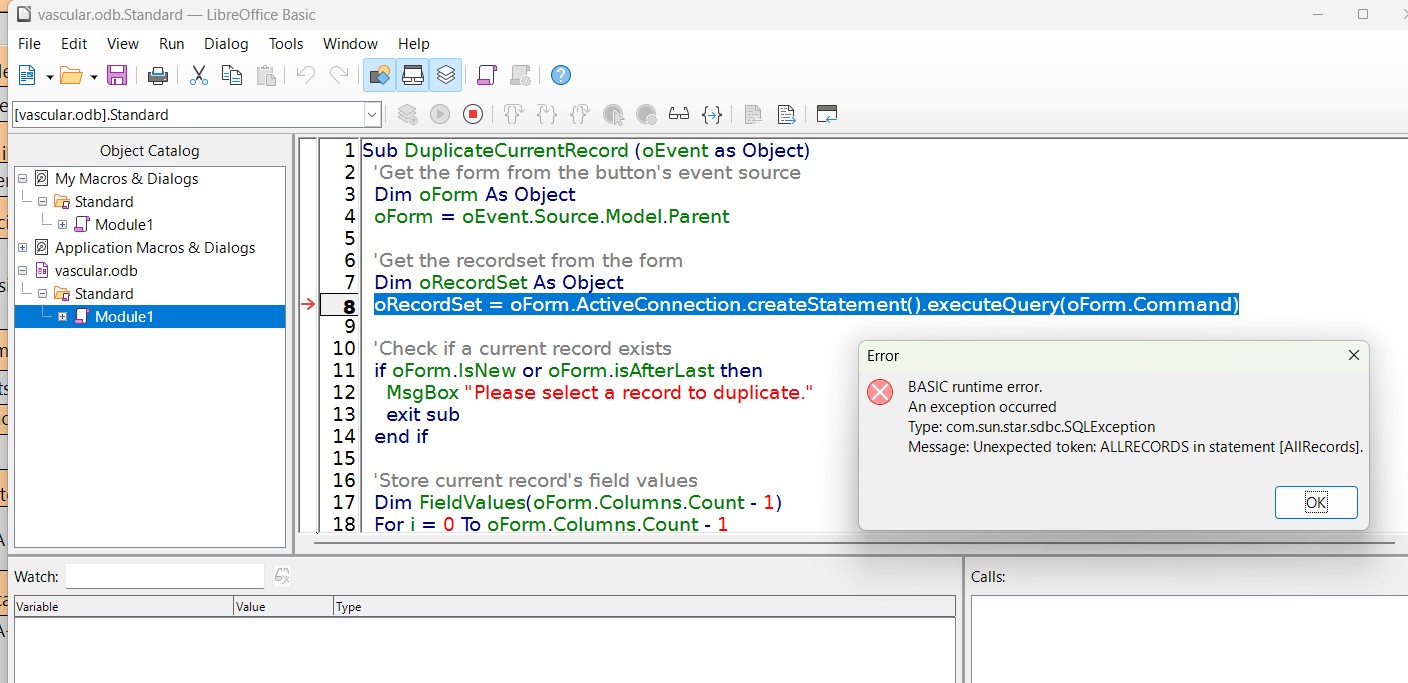Screen dimensions: 1408x683
Task: Click the Find Parenthesis braces icon
Action: click(x=712, y=114)
